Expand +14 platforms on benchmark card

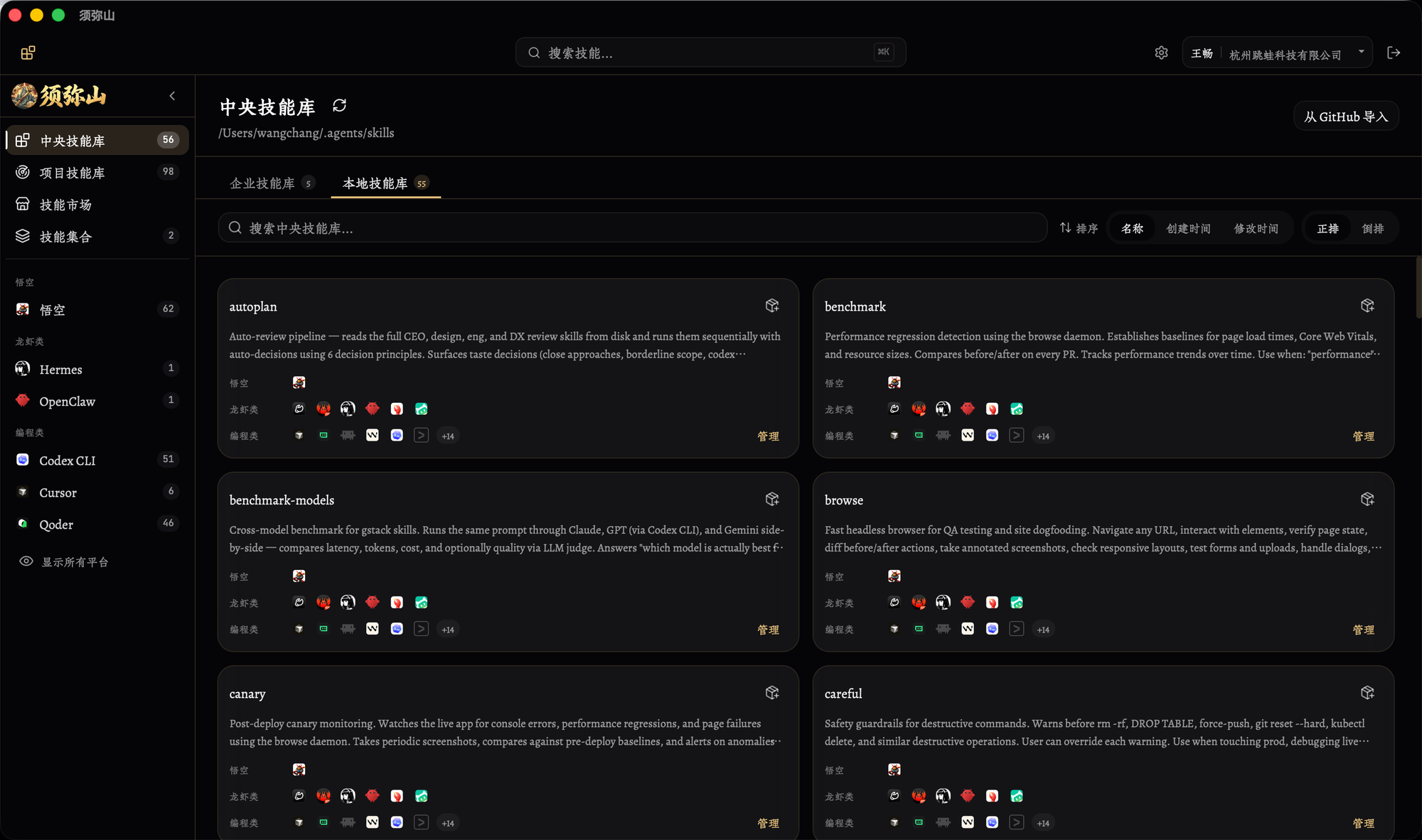1043,436
